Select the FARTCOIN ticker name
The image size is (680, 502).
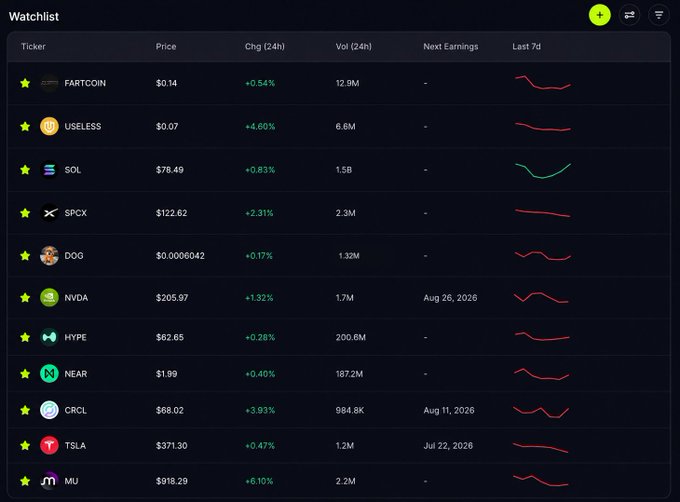click(x=85, y=83)
